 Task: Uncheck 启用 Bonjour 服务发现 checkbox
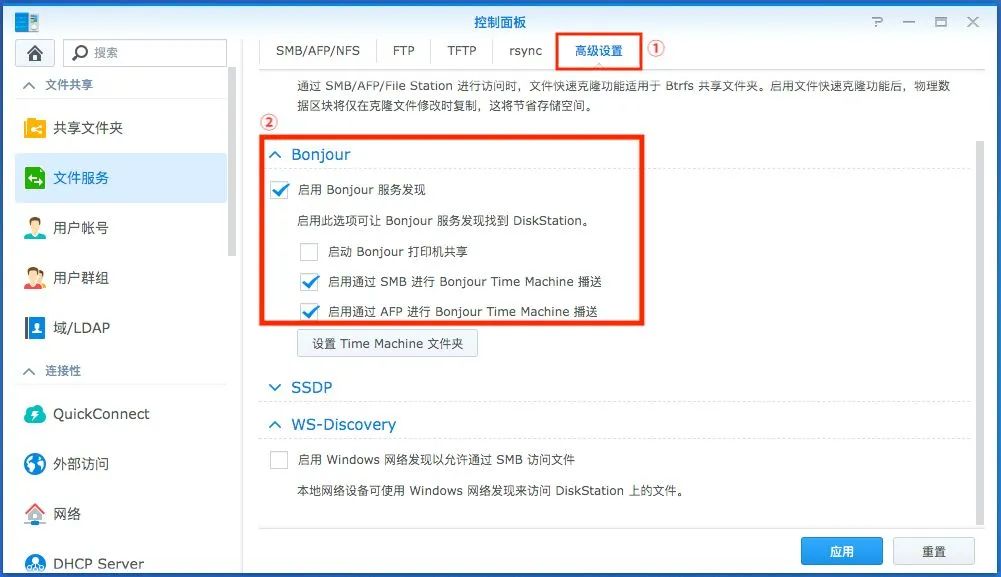[x=280, y=190]
